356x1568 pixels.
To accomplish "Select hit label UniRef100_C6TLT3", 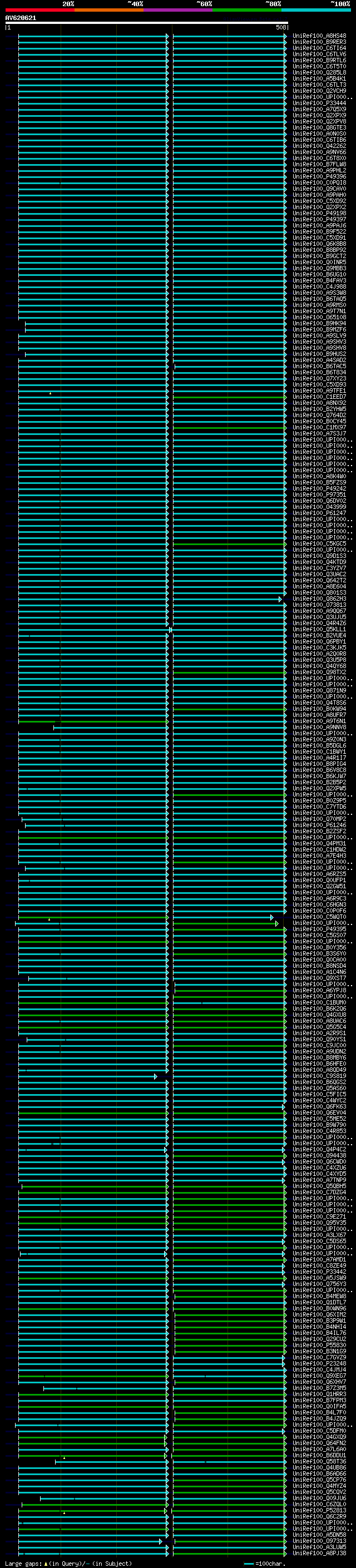I will click(319, 85).
